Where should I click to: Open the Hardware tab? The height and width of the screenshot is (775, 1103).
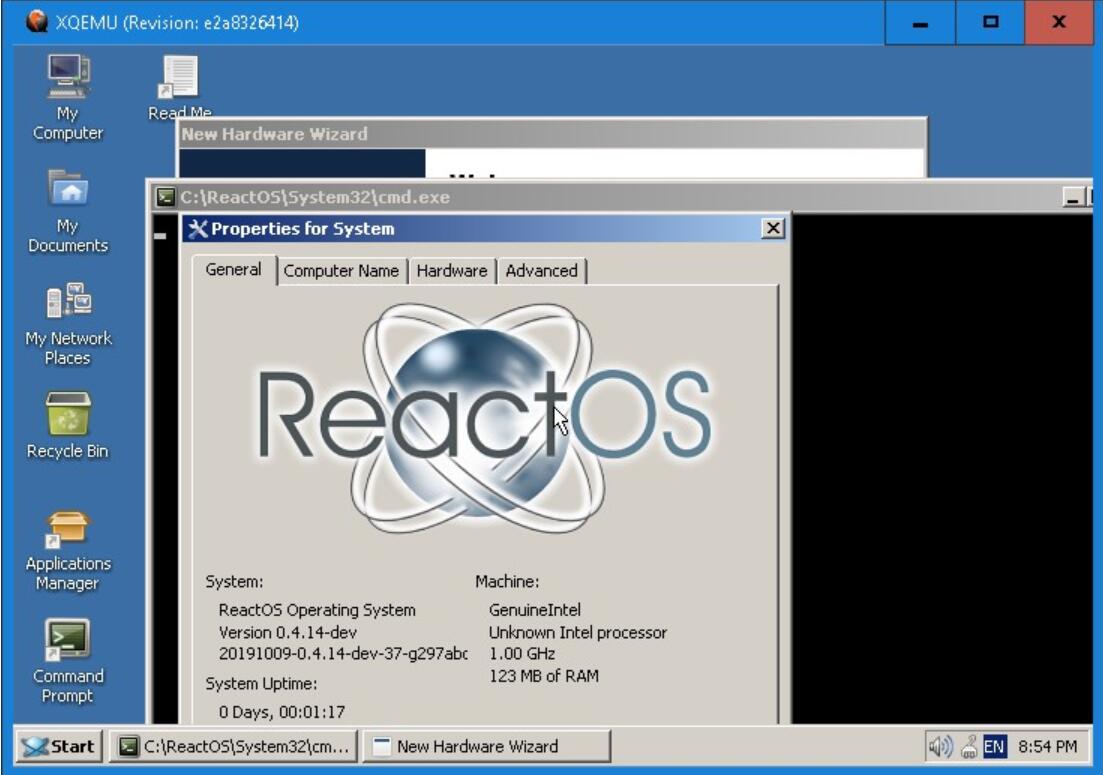click(x=450, y=270)
